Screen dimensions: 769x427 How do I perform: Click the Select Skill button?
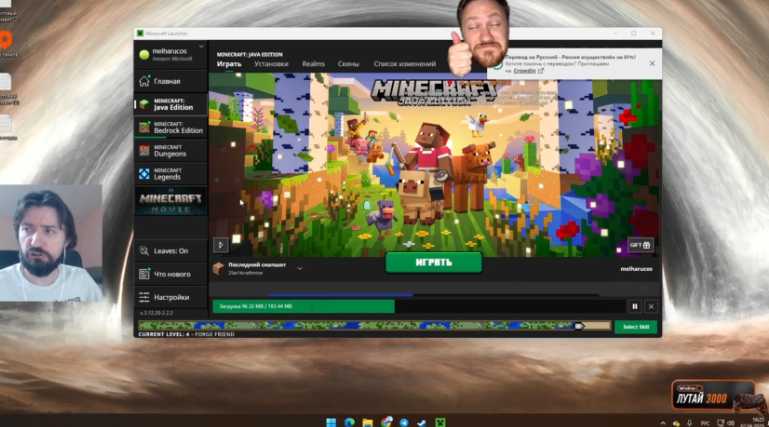636,327
